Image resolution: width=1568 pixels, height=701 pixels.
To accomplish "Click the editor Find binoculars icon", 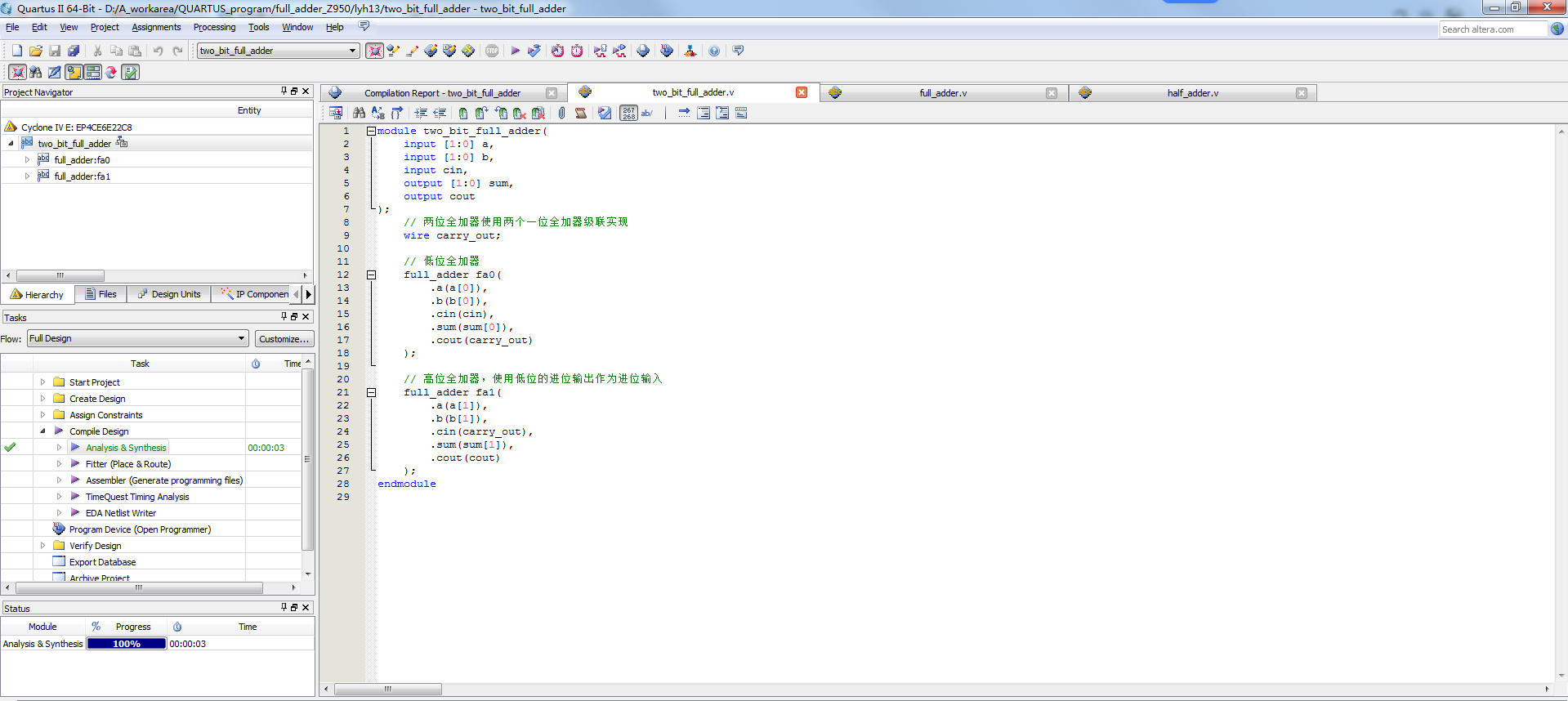I will [359, 113].
